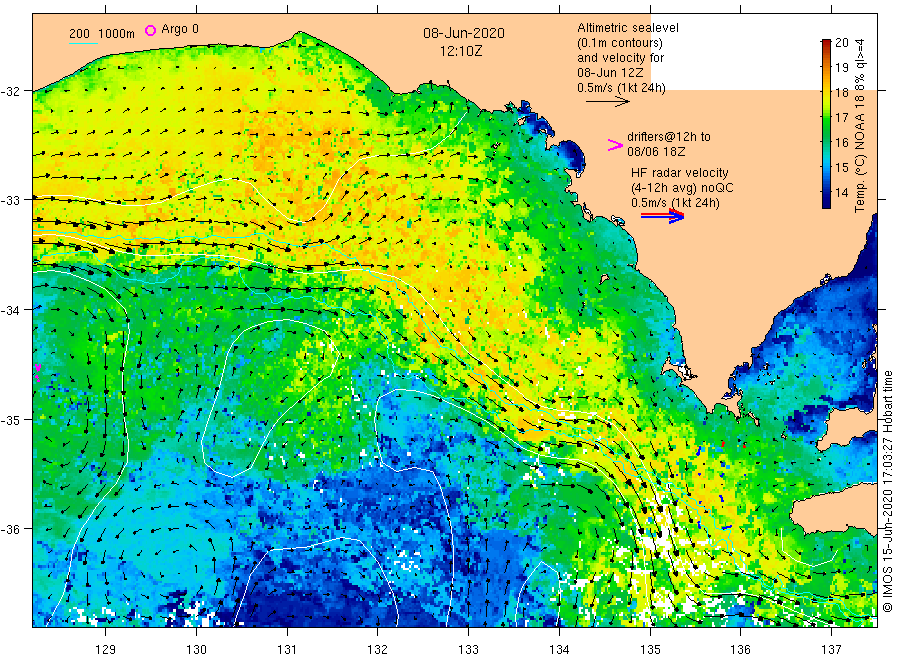Click the longitude axis label 130
Image resolution: width=900 pixels, height=660 pixels.
(196, 649)
